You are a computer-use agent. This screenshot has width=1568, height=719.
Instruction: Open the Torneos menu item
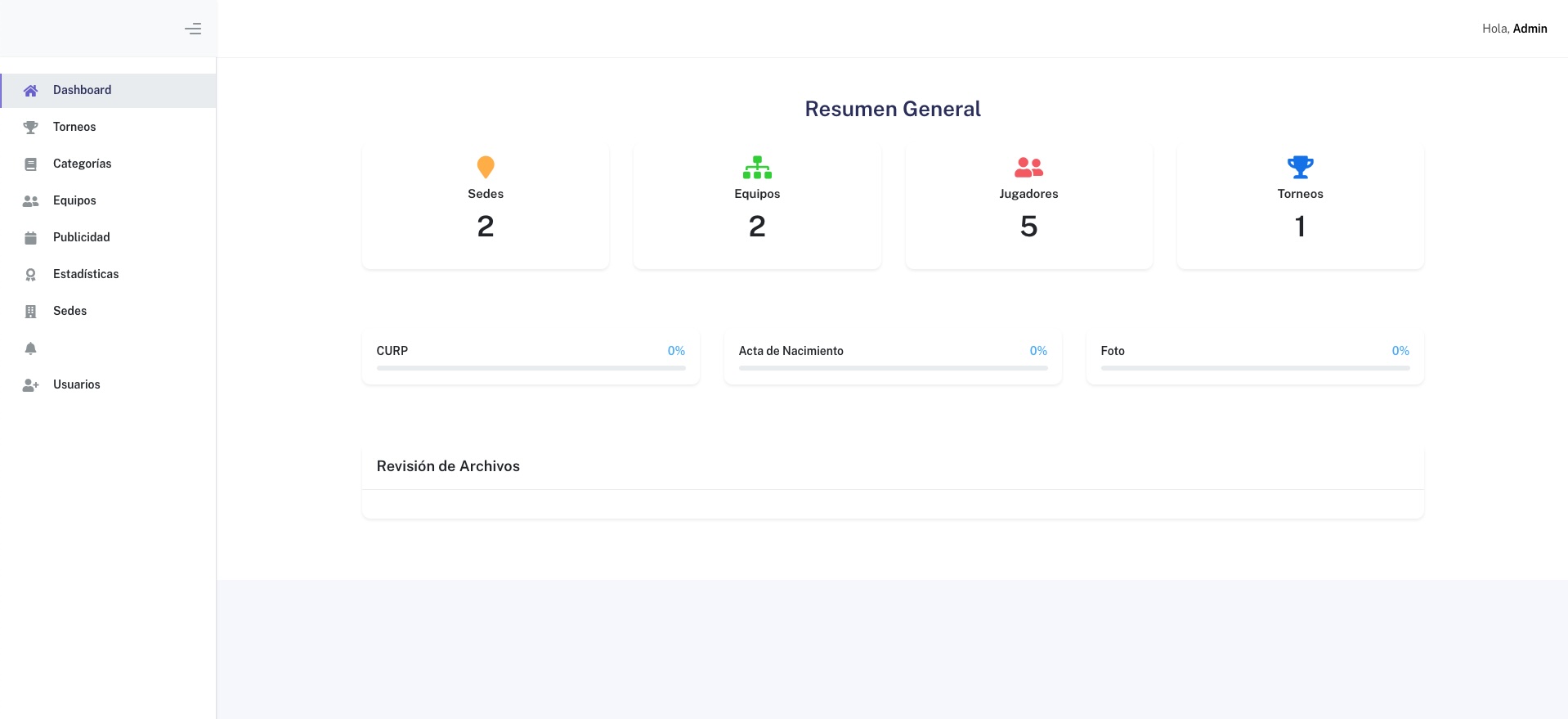(x=74, y=127)
